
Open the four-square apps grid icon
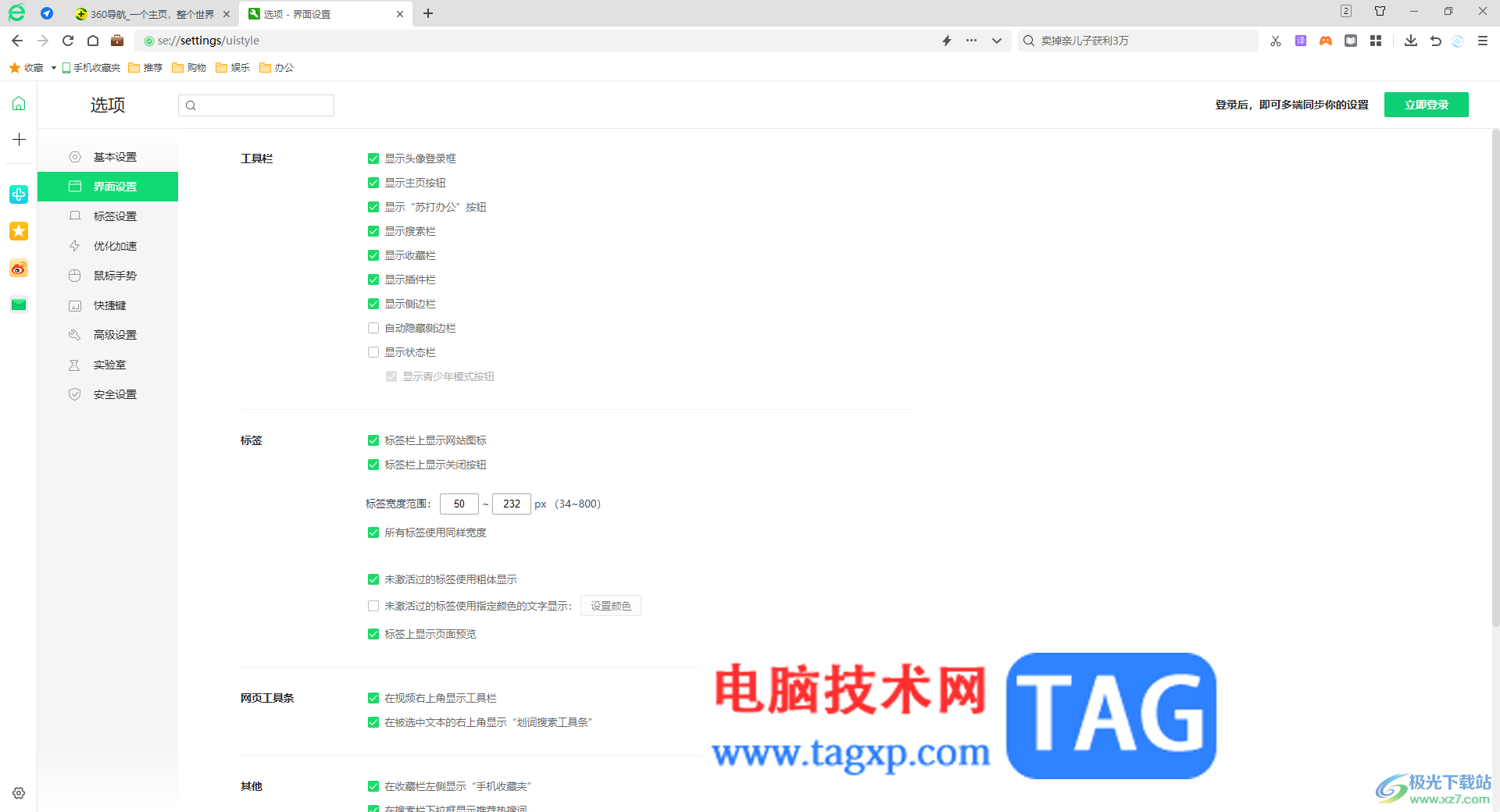[x=1376, y=41]
